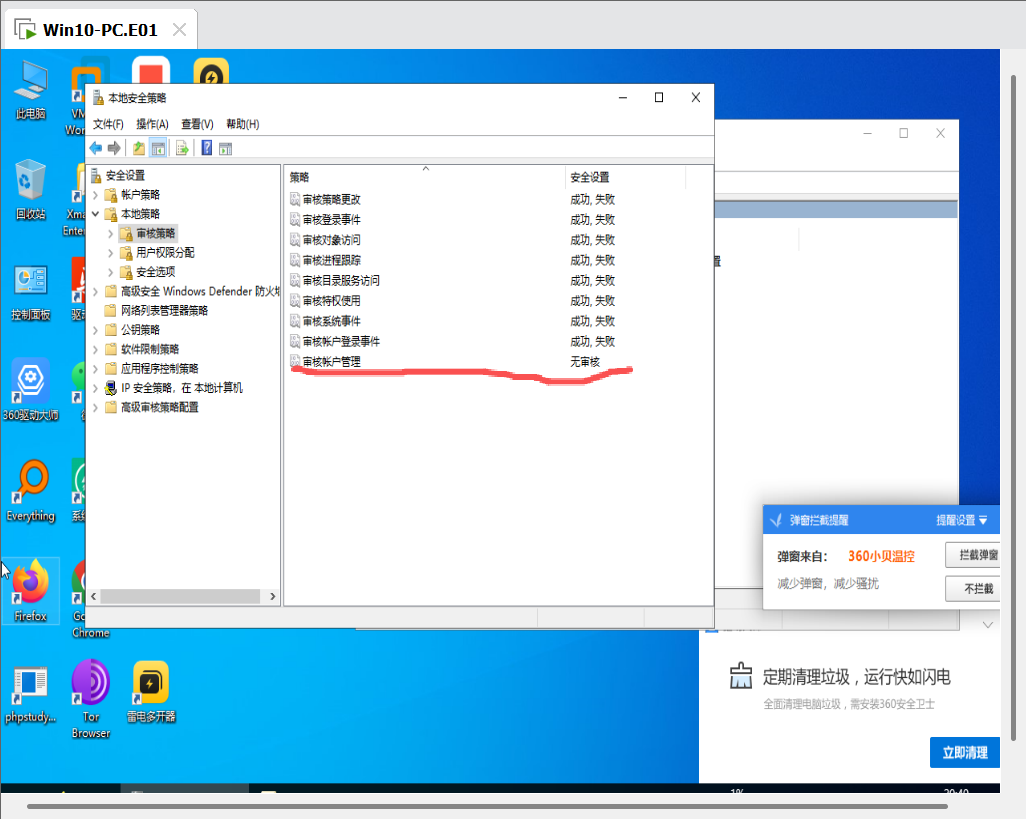Click the Win10-PC.E01 tab VM icon
Screen dimensions: 1026x819
[26, 30]
